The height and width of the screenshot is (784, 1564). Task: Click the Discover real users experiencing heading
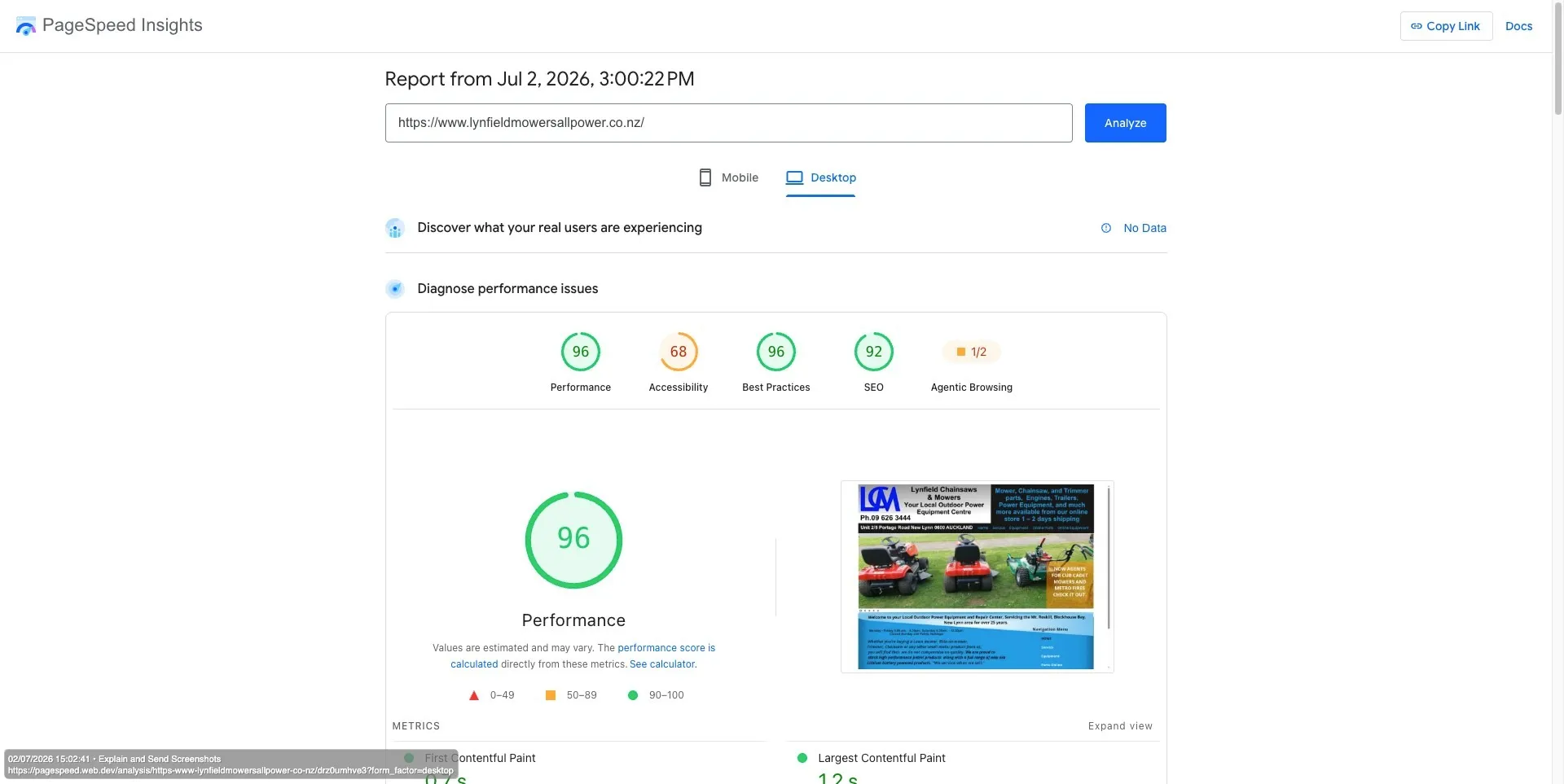[560, 228]
